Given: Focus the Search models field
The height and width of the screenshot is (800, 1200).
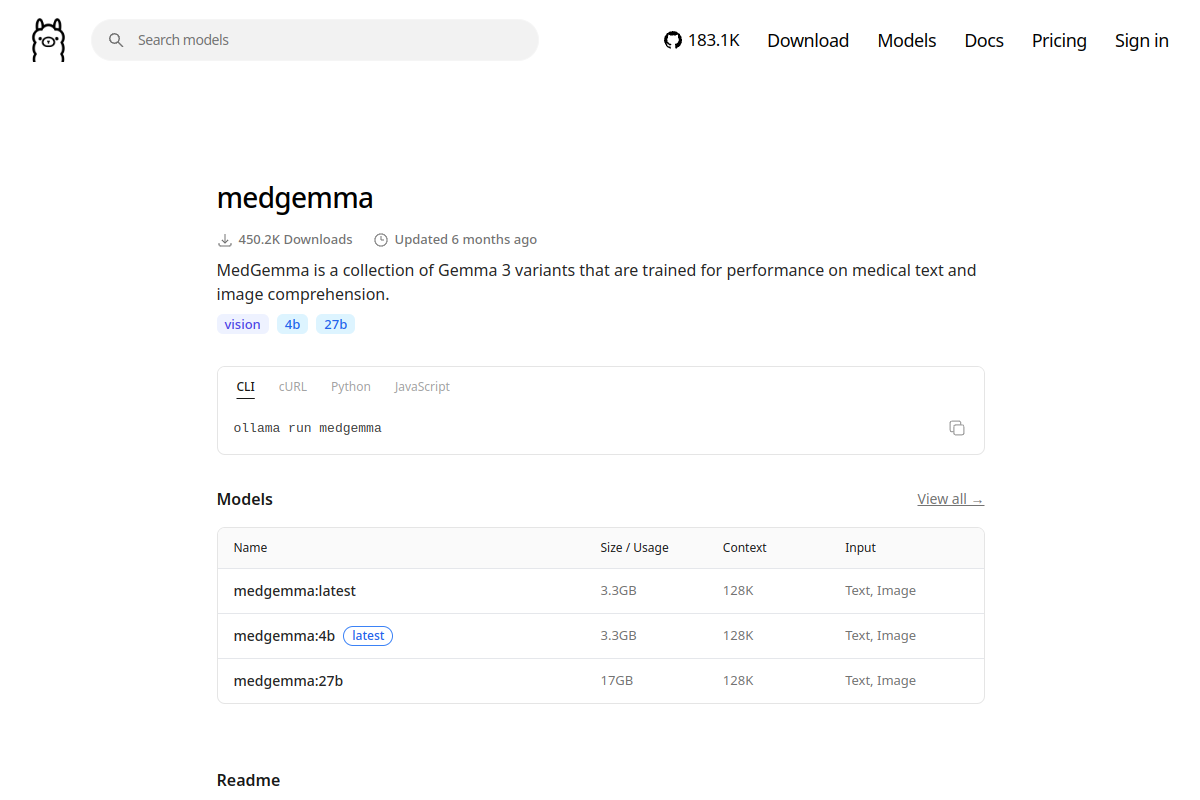Looking at the screenshot, I should tap(315, 40).
